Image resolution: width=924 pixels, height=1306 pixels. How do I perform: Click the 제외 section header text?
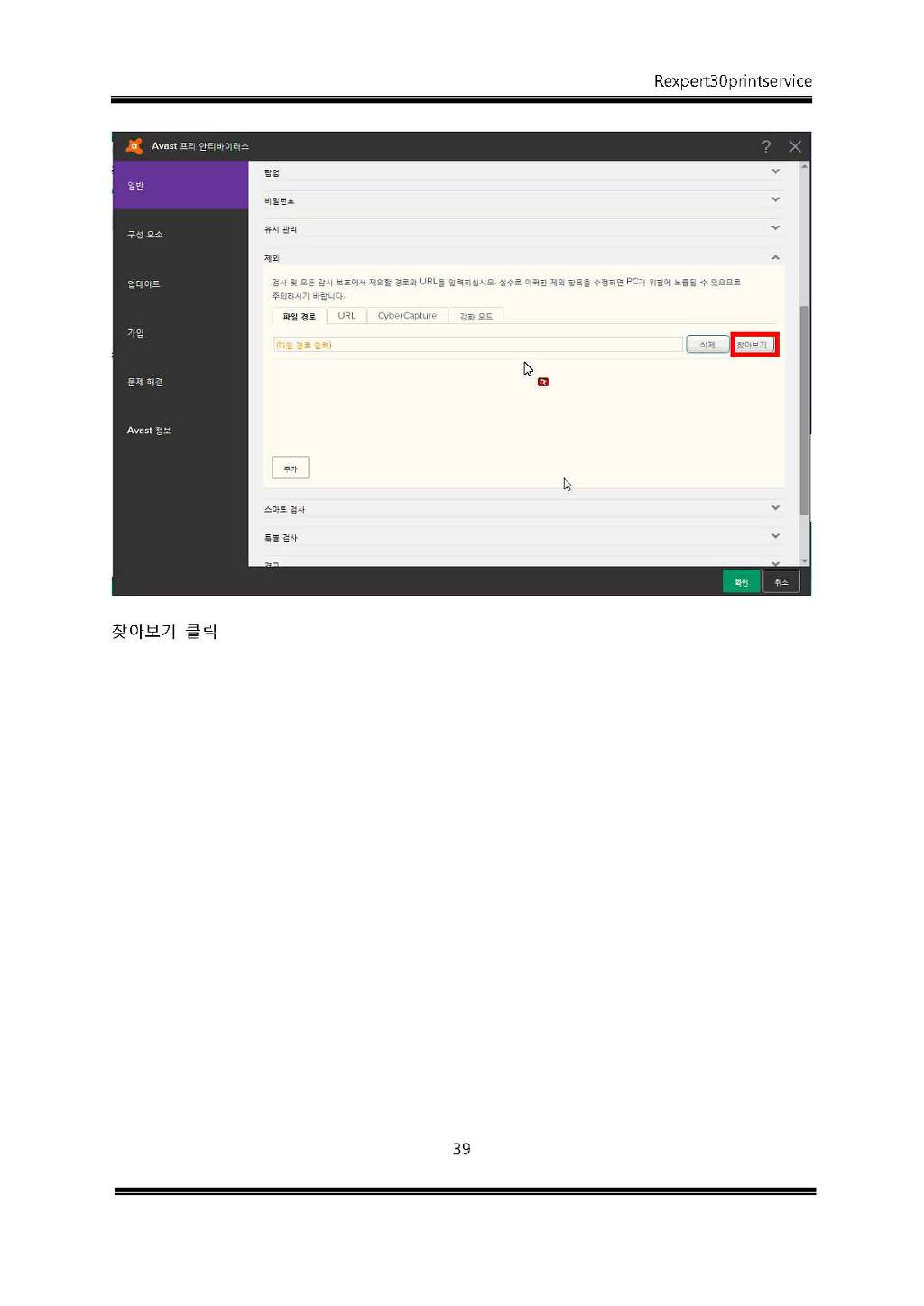click(272, 258)
